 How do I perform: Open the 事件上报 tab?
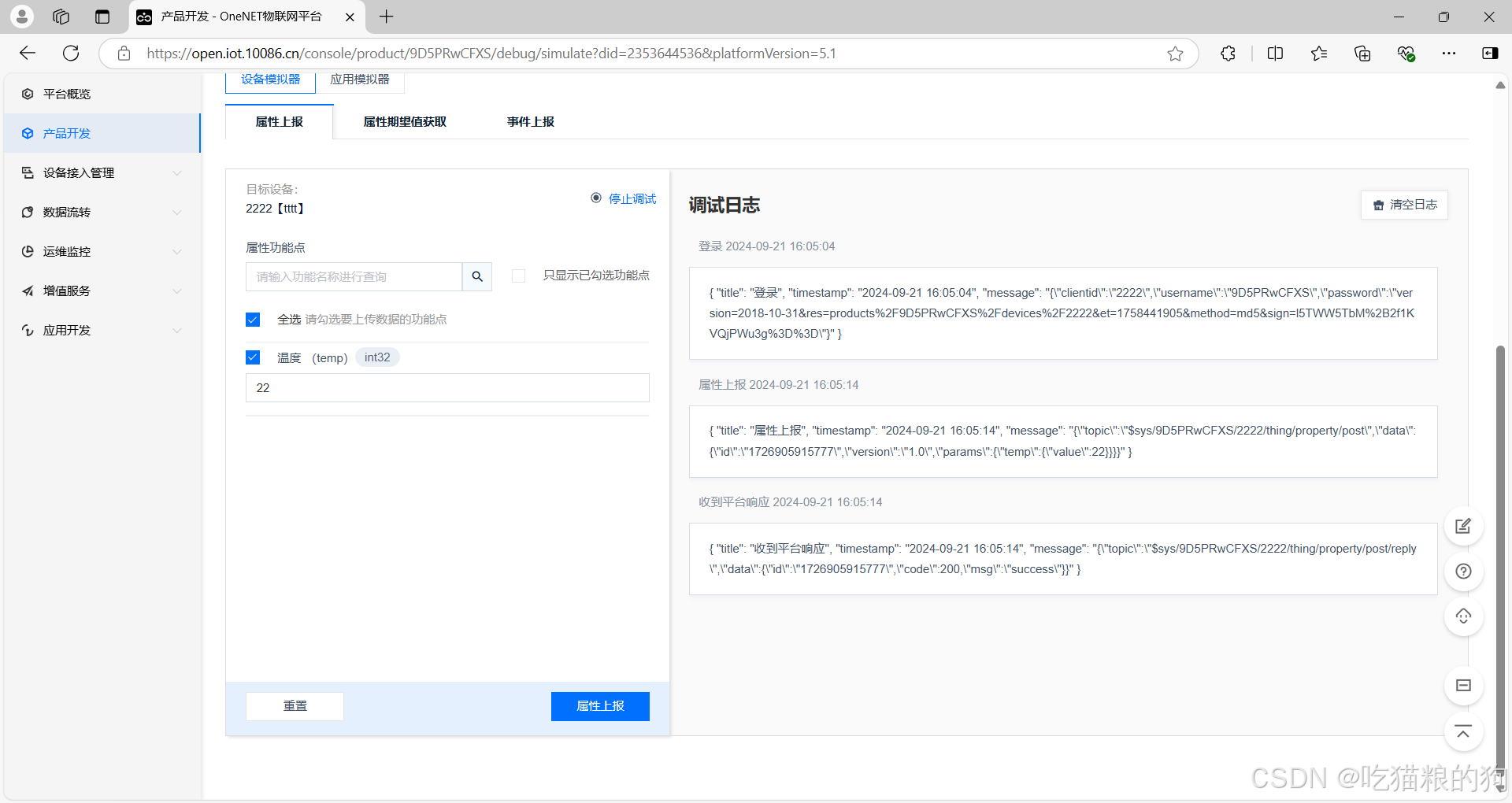(x=530, y=121)
